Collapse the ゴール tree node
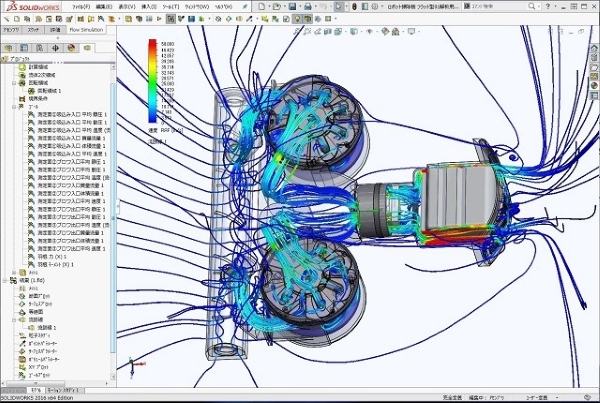Screen dimensions: 600x403 tap(14, 106)
